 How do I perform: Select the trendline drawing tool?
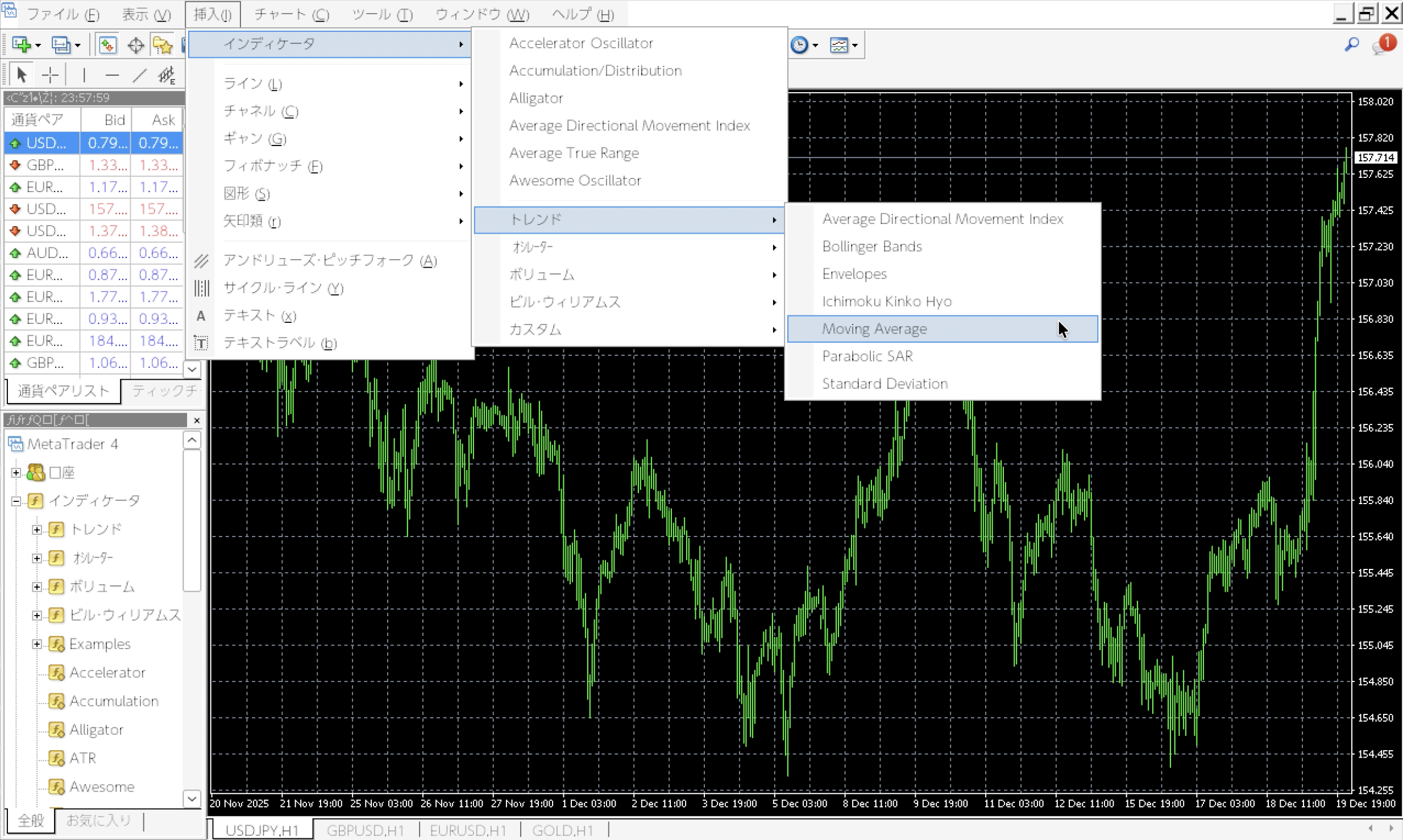coord(139,74)
